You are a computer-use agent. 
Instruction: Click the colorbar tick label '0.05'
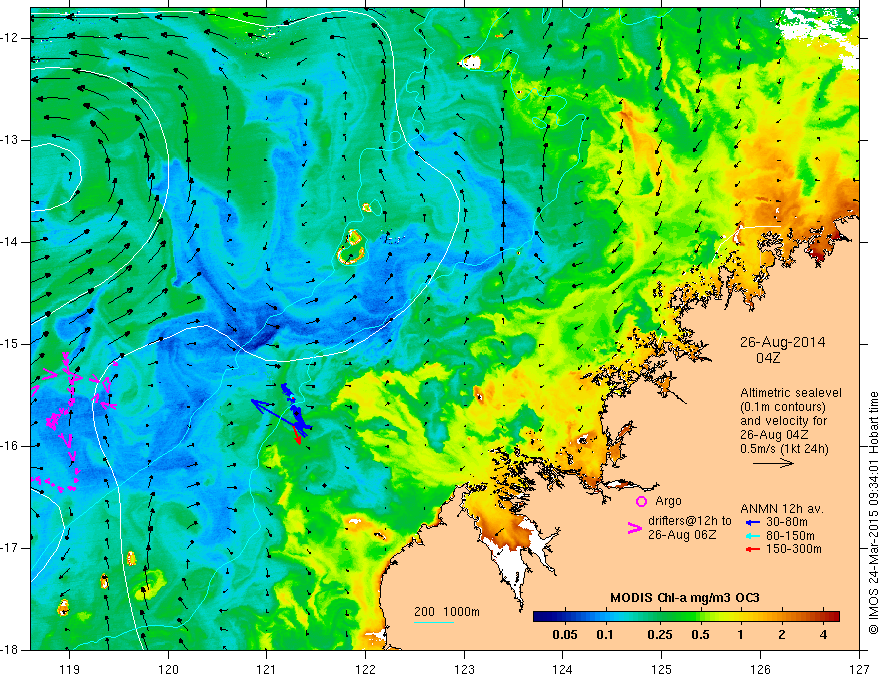click(565, 635)
